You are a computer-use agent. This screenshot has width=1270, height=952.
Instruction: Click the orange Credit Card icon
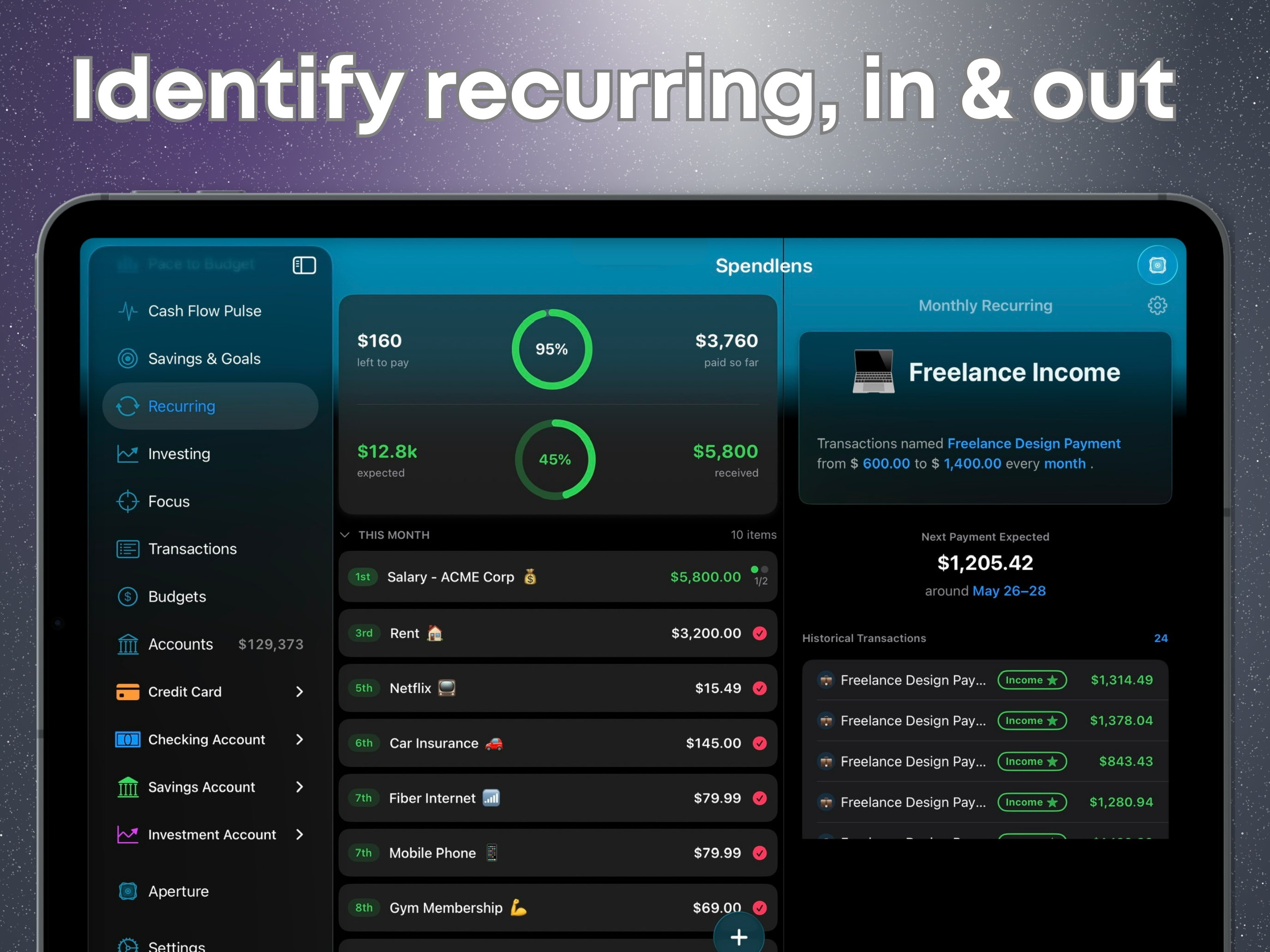pos(127,692)
